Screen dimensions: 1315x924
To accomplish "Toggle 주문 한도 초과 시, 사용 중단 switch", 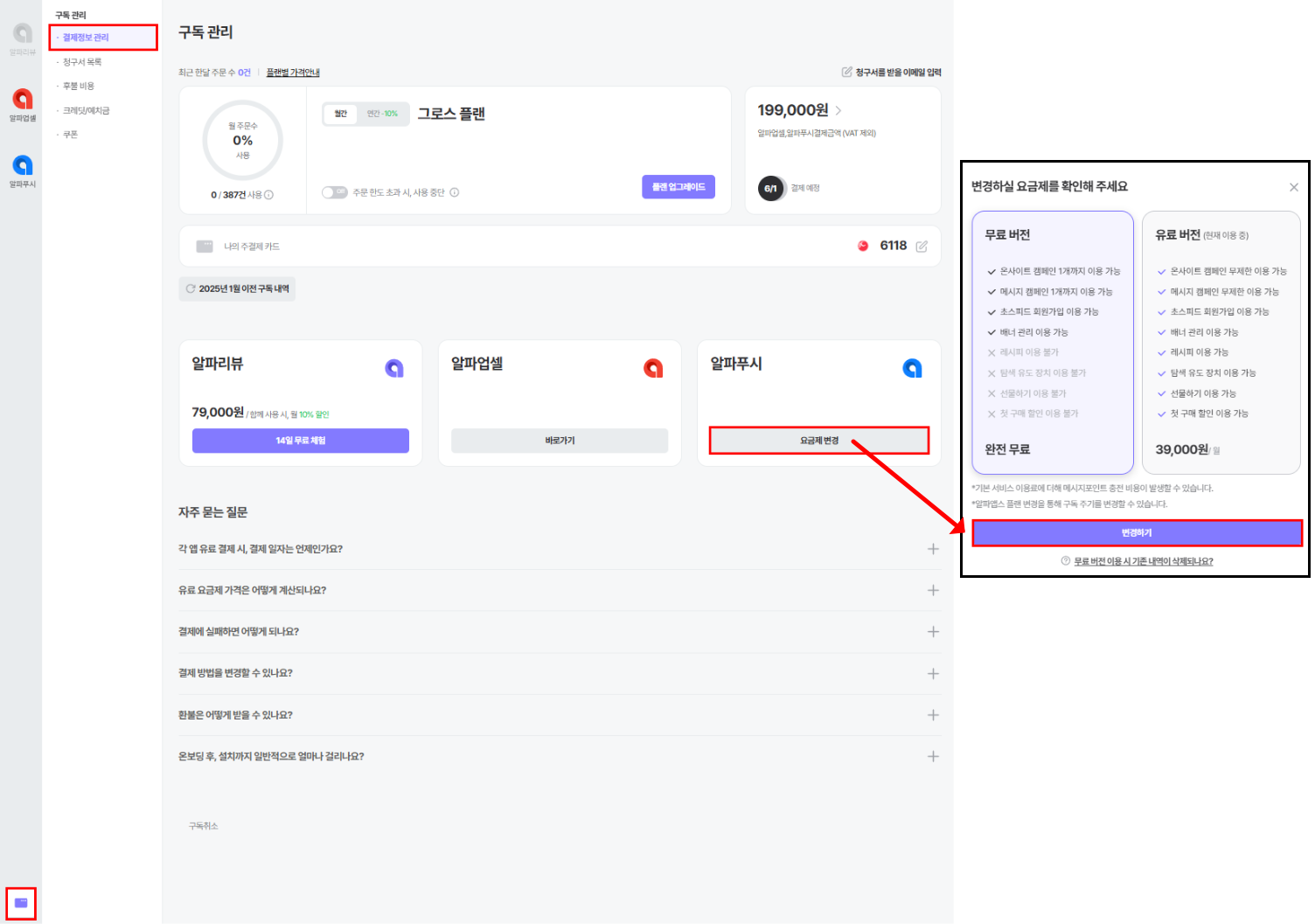I will (335, 192).
